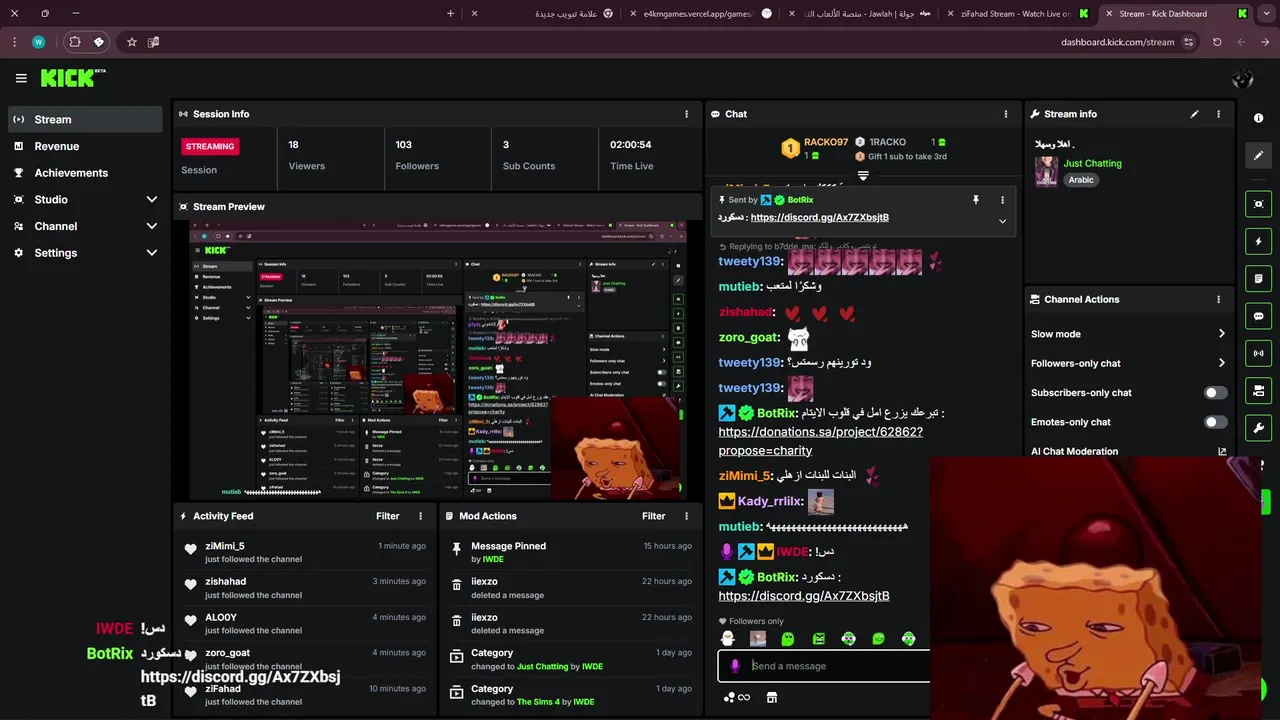Expand the Channel sidebar section

click(x=152, y=226)
